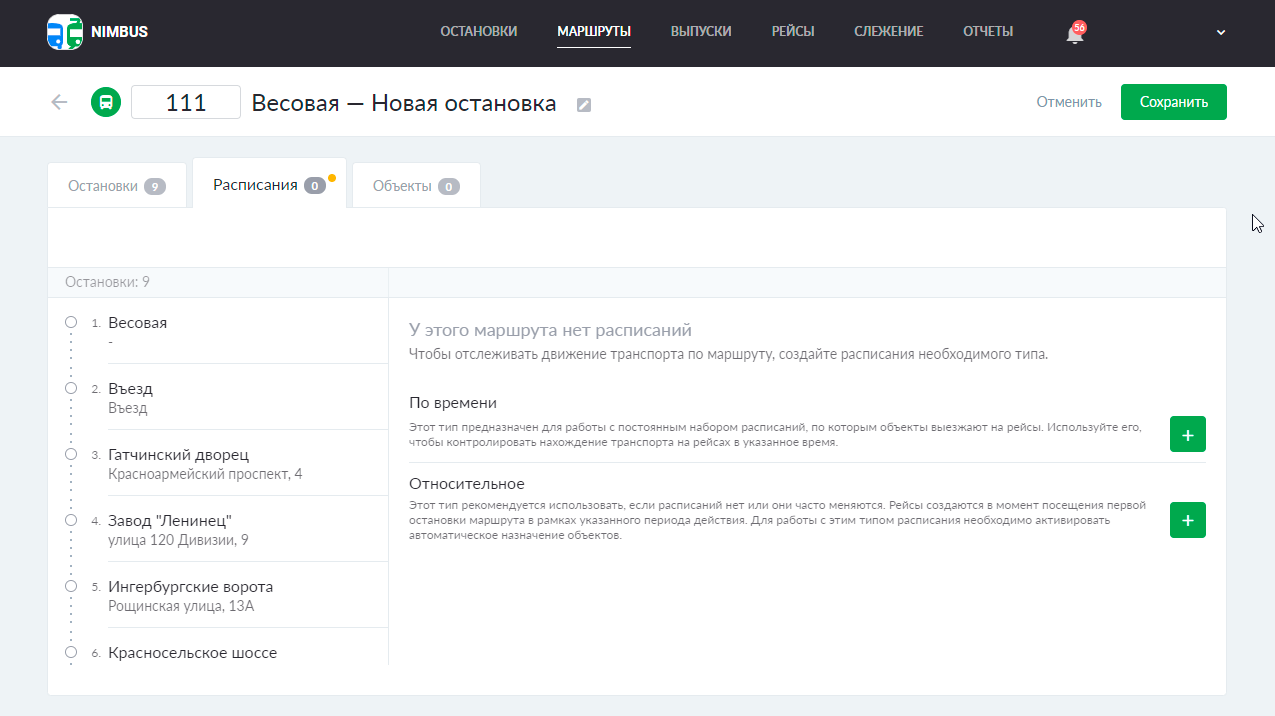Image resolution: width=1275 pixels, height=716 pixels.
Task: Click the green bus transport type icon
Action: (106, 101)
